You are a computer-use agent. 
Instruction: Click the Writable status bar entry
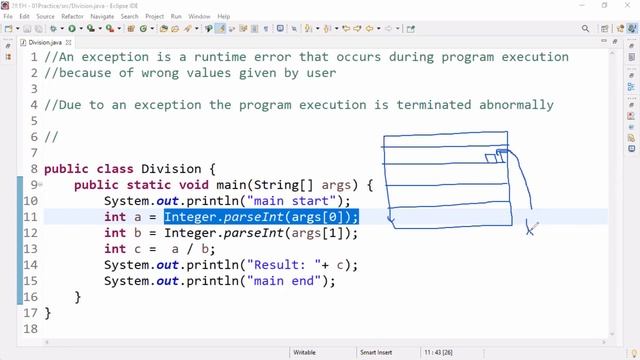pos(304,352)
